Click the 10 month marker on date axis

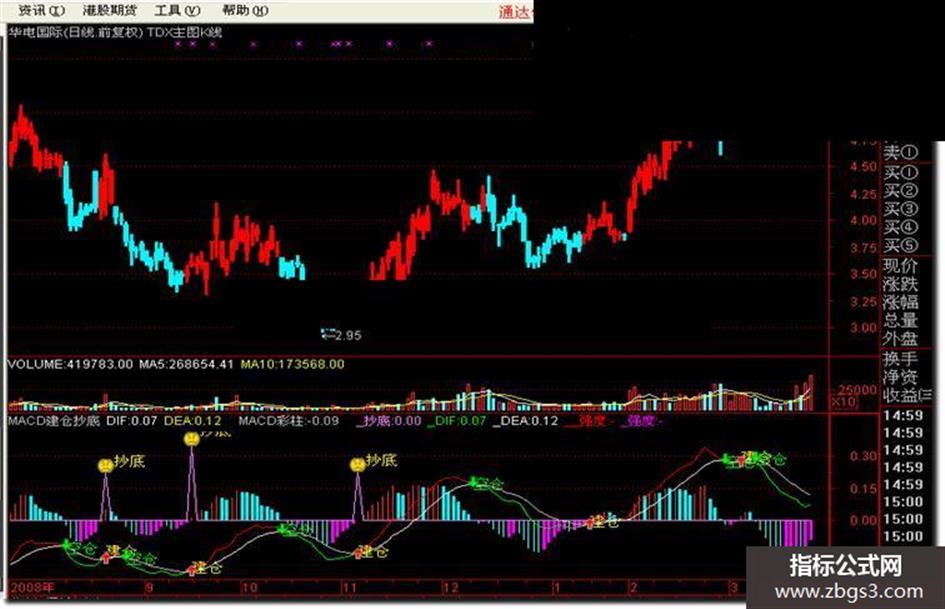tap(250, 587)
